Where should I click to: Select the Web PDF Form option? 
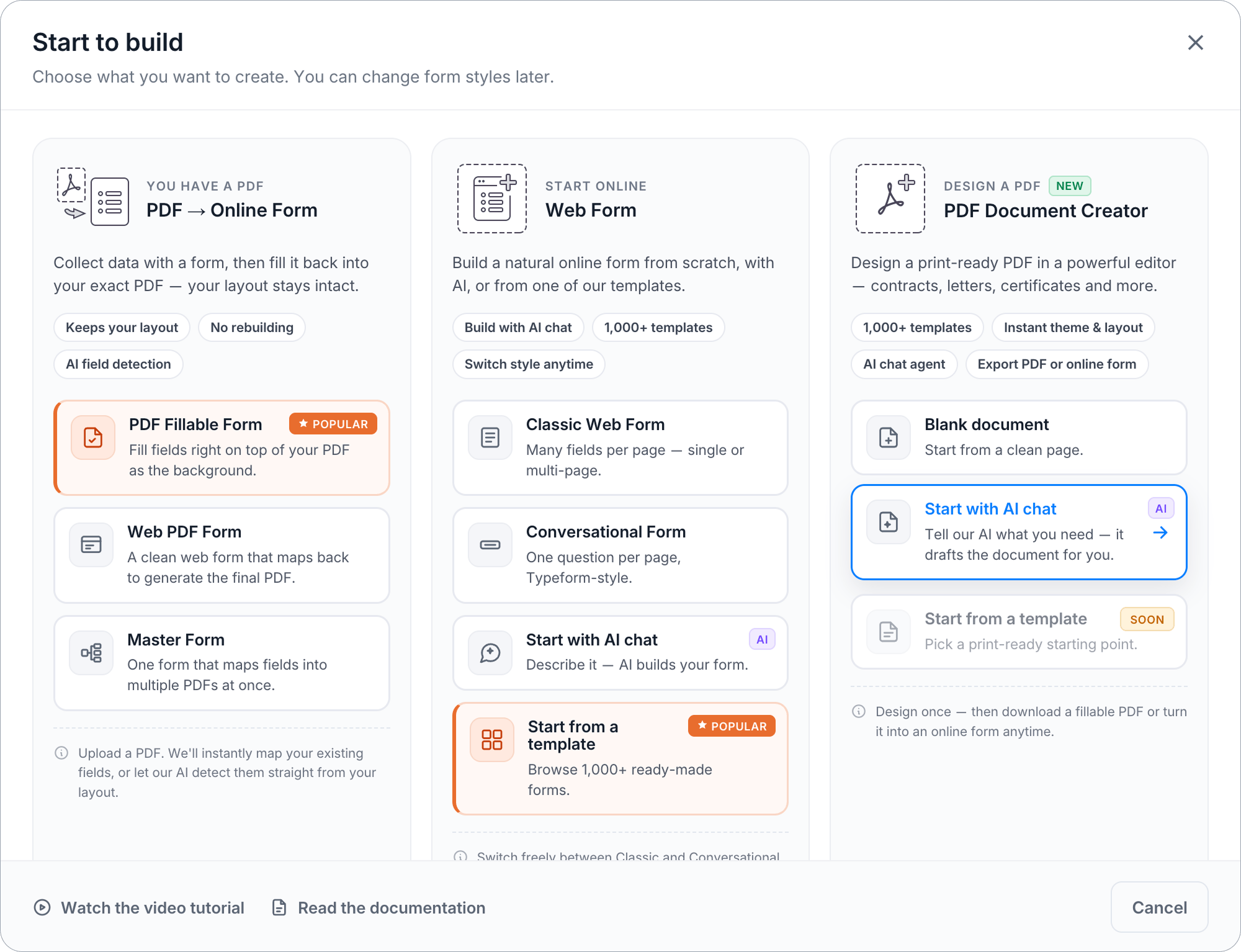(222, 555)
